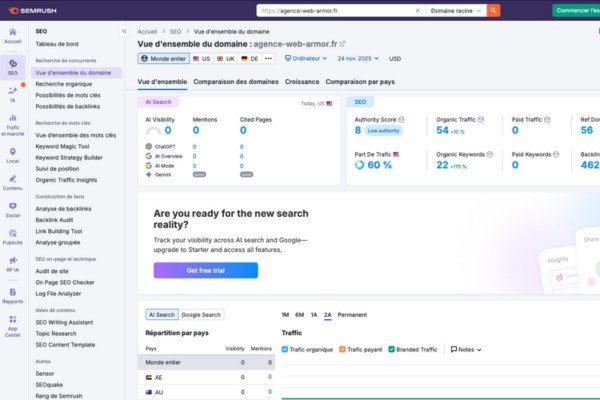
Task: Open Analyse de backlinks
Action: pos(64,209)
